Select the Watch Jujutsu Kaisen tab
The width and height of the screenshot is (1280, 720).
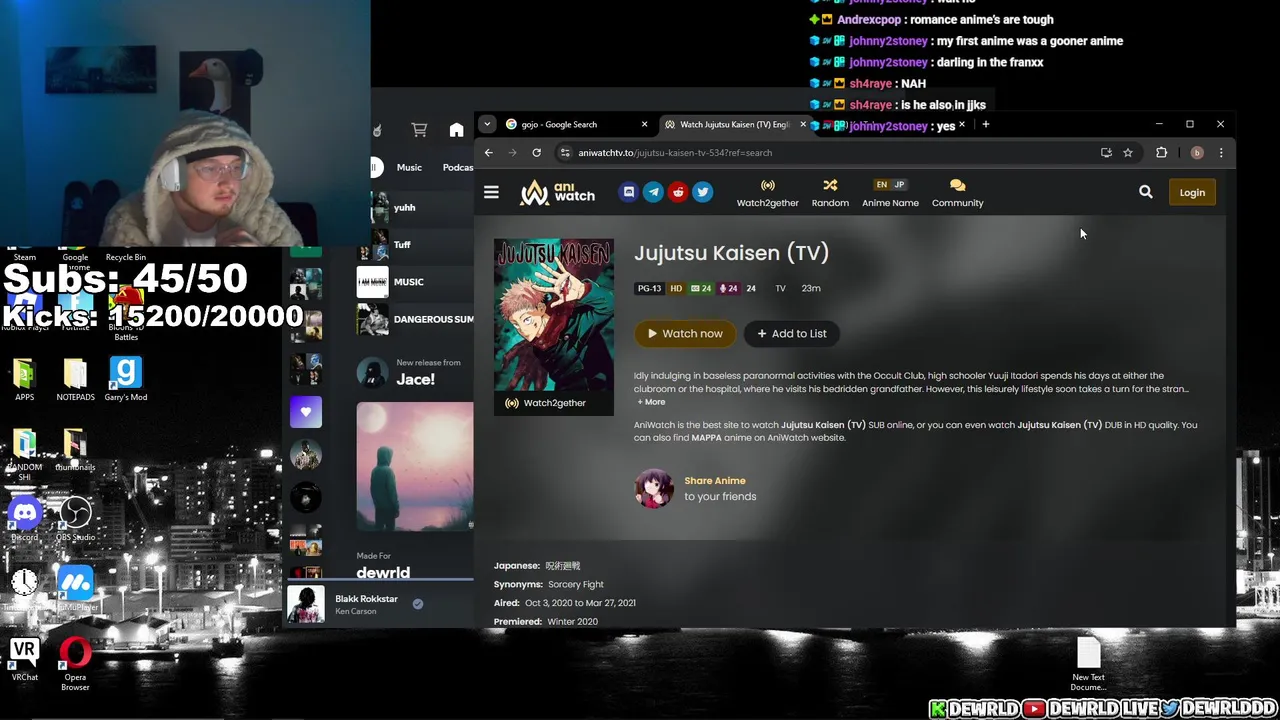pyautogui.click(x=733, y=125)
